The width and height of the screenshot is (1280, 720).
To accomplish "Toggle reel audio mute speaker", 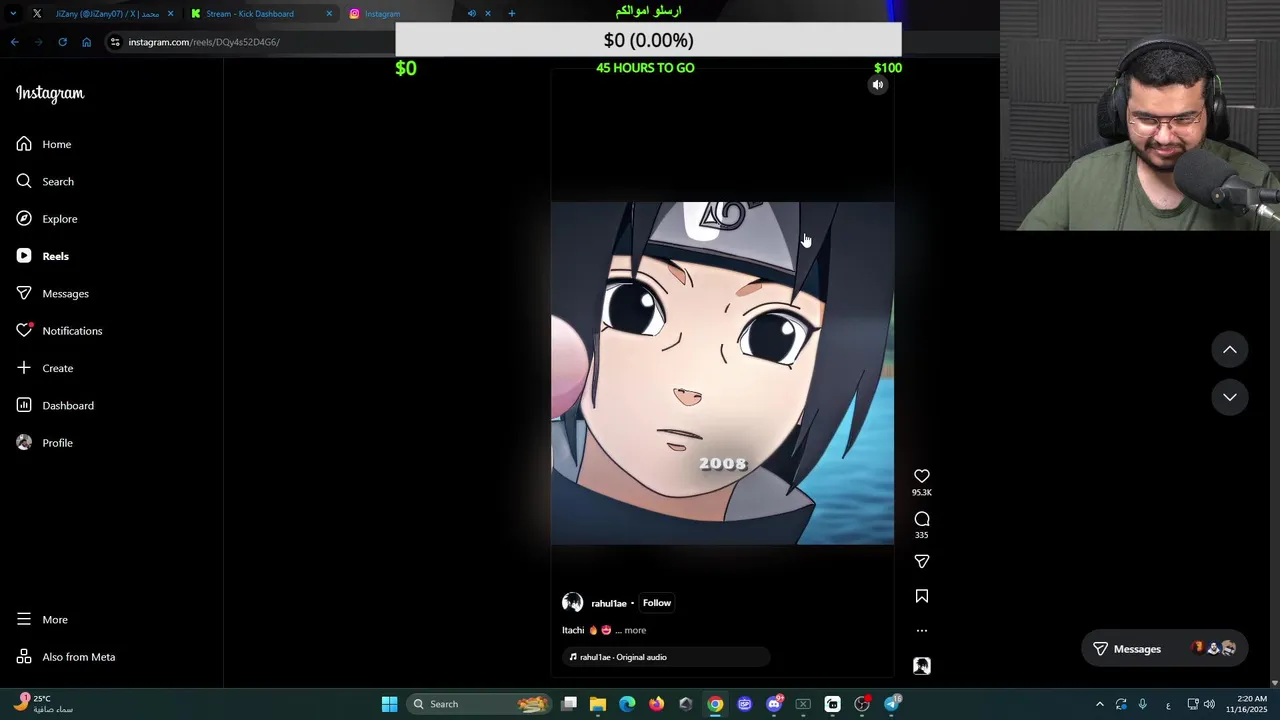I will 878,85.
